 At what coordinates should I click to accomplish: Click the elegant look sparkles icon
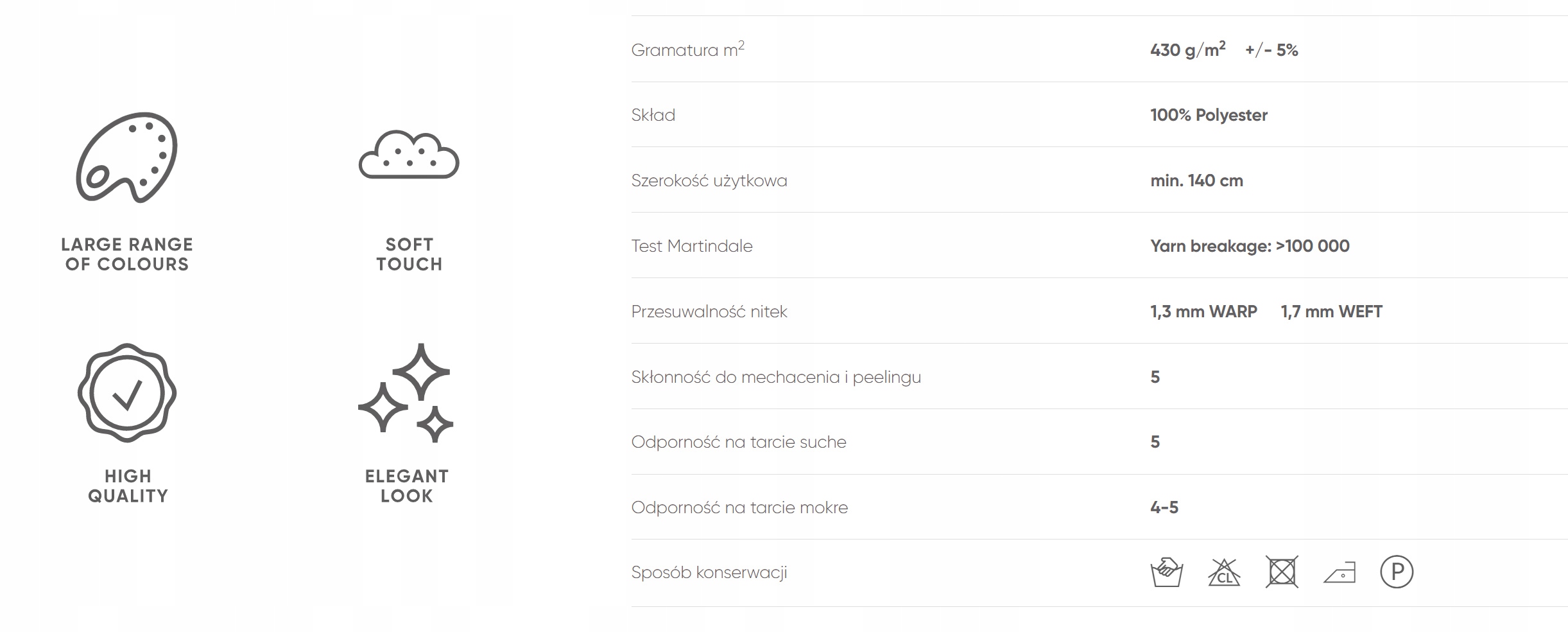406,393
